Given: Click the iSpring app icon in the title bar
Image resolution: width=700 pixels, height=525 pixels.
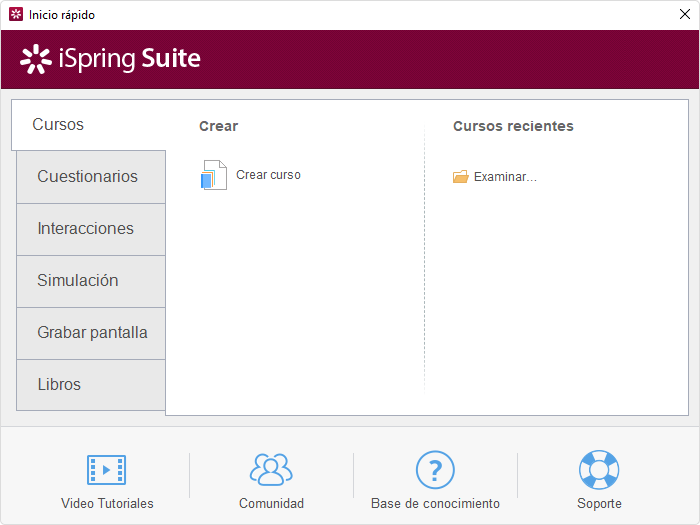Looking at the screenshot, I should click(x=16, y=14).
